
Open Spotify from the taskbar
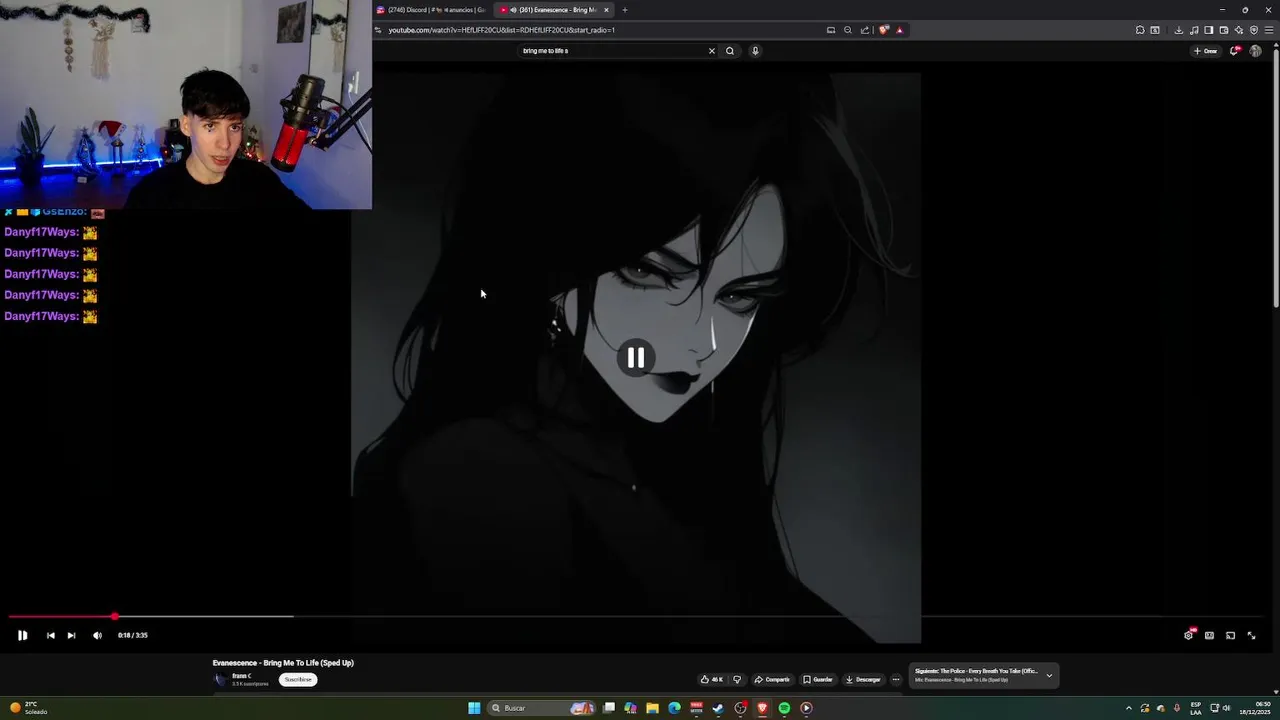(x=784, y=708)
